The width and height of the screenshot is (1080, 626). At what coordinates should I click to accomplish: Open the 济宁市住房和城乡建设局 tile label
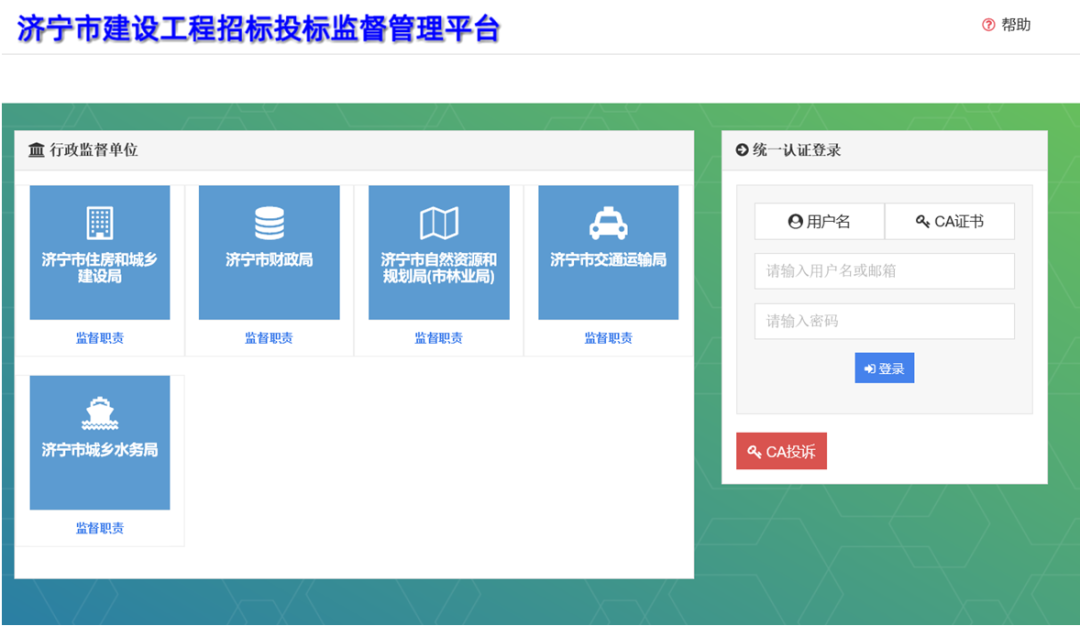[x=100, y=267]
